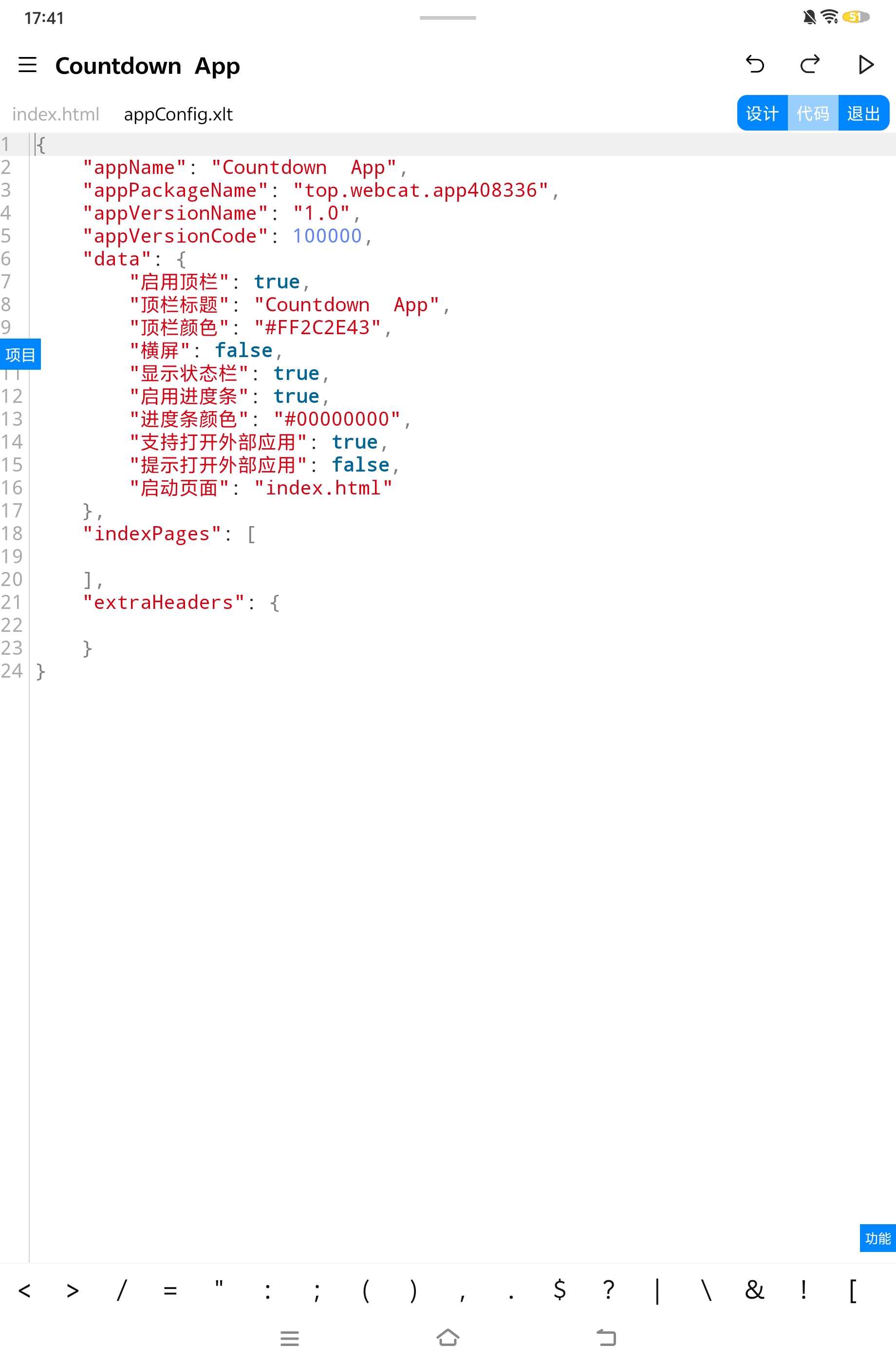This screenshot has width=896, height=1364.
Task: Tap the Android back navigation icon
Action: coord(606,1338)
